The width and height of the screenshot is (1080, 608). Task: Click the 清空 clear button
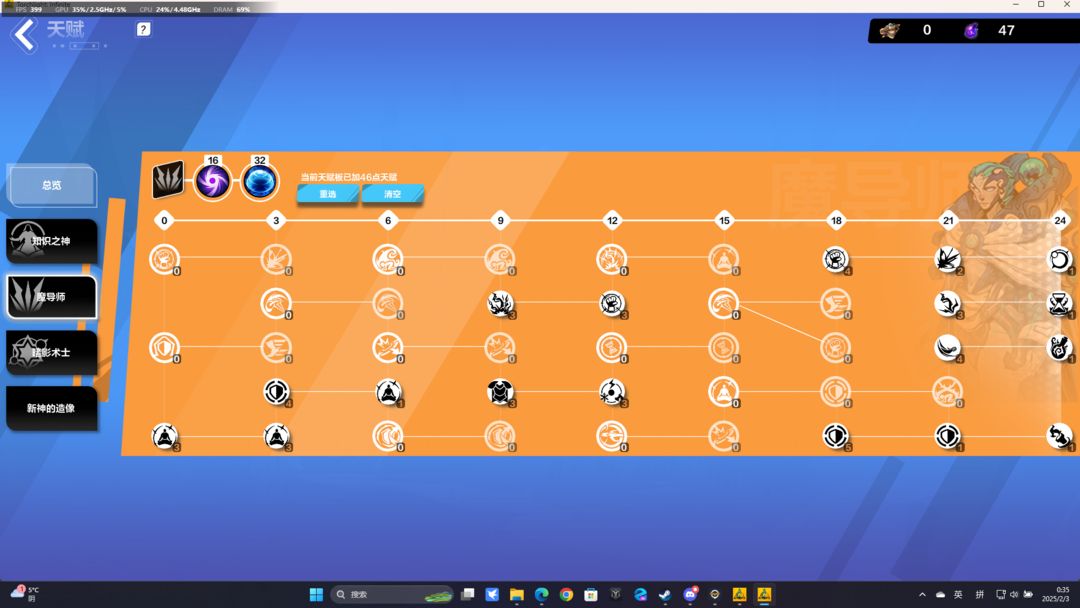(x=393, y=194)
